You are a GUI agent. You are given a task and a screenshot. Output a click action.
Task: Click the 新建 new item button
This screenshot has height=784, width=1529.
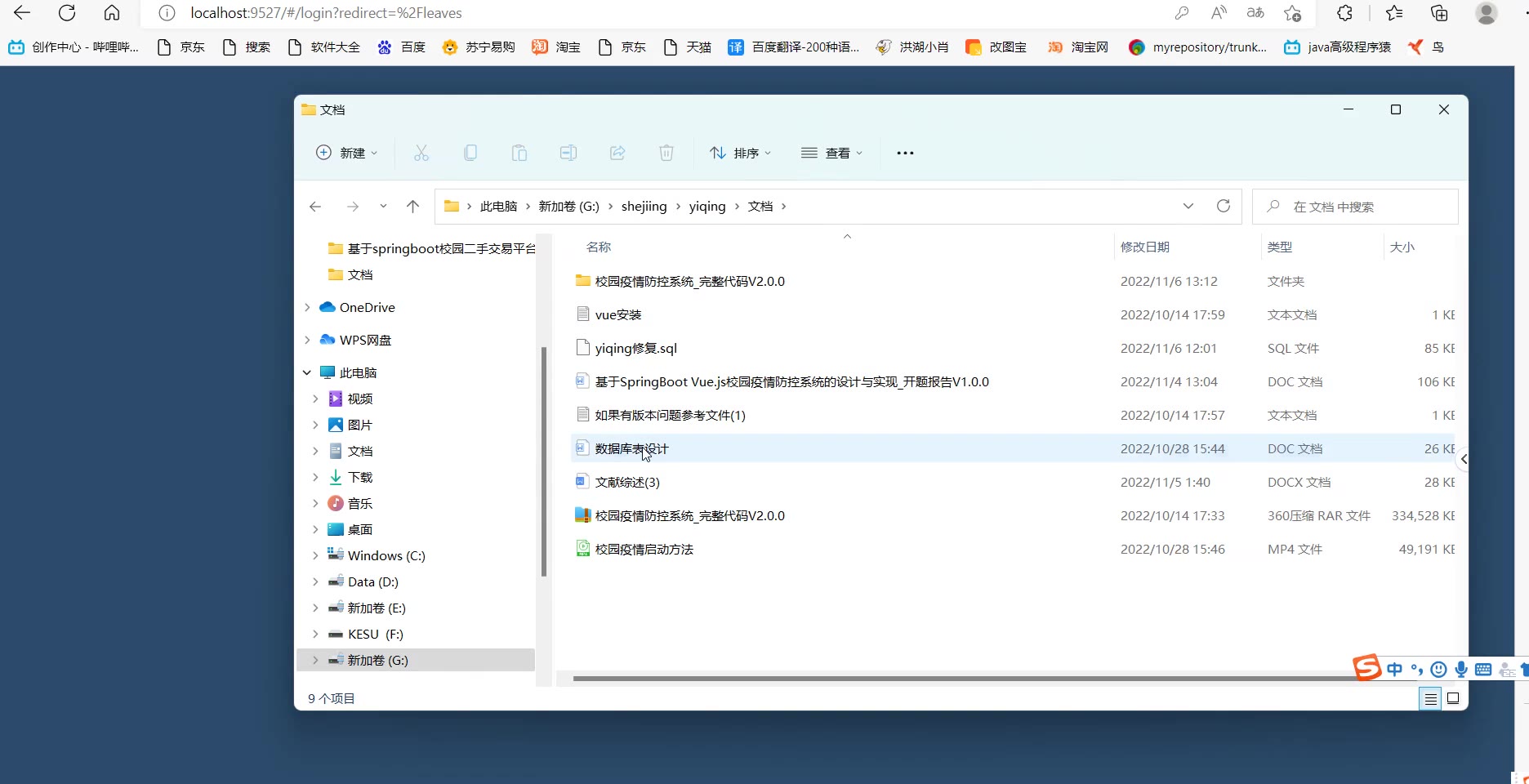coord(347,153)
